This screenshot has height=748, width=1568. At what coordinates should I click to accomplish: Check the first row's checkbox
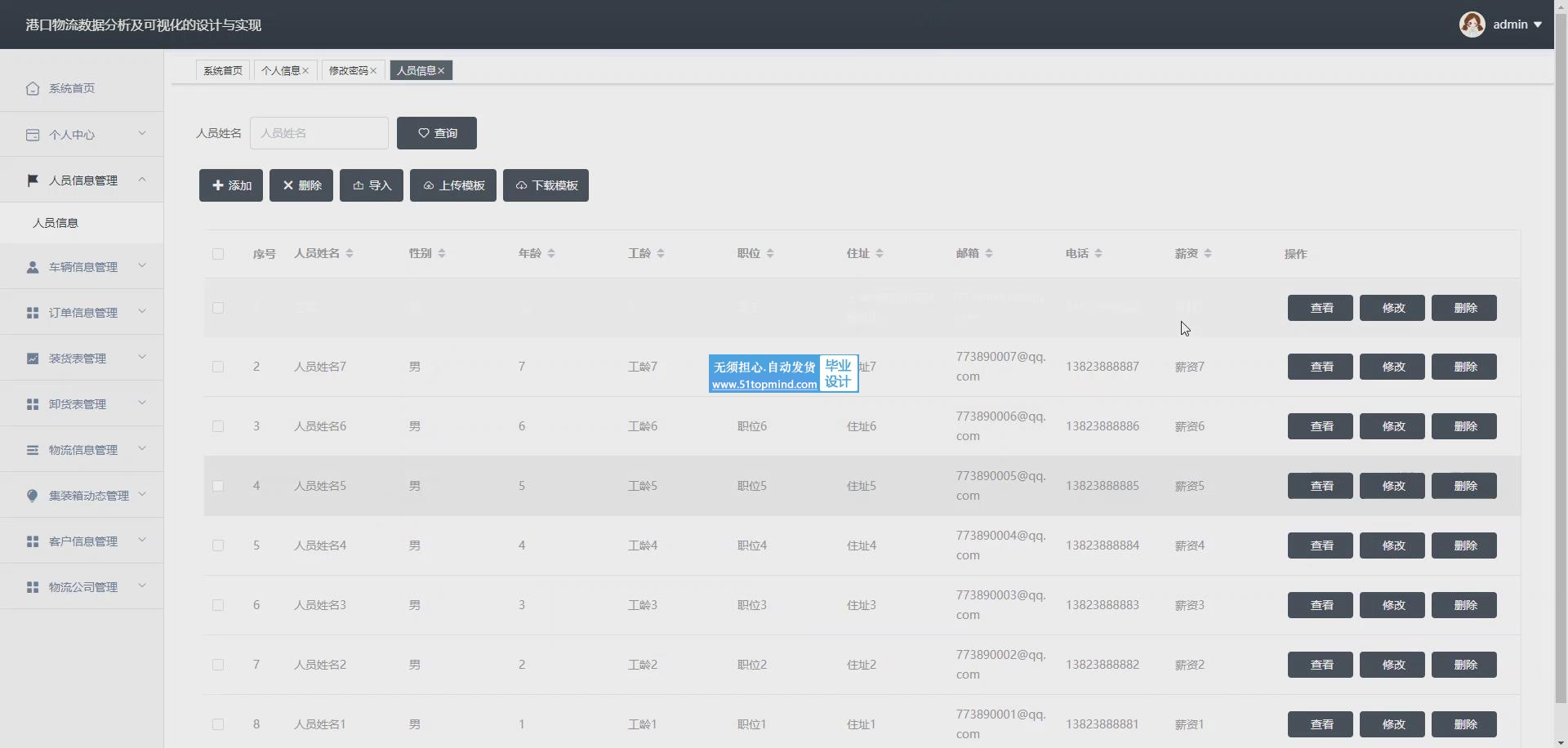pos(218,308)
